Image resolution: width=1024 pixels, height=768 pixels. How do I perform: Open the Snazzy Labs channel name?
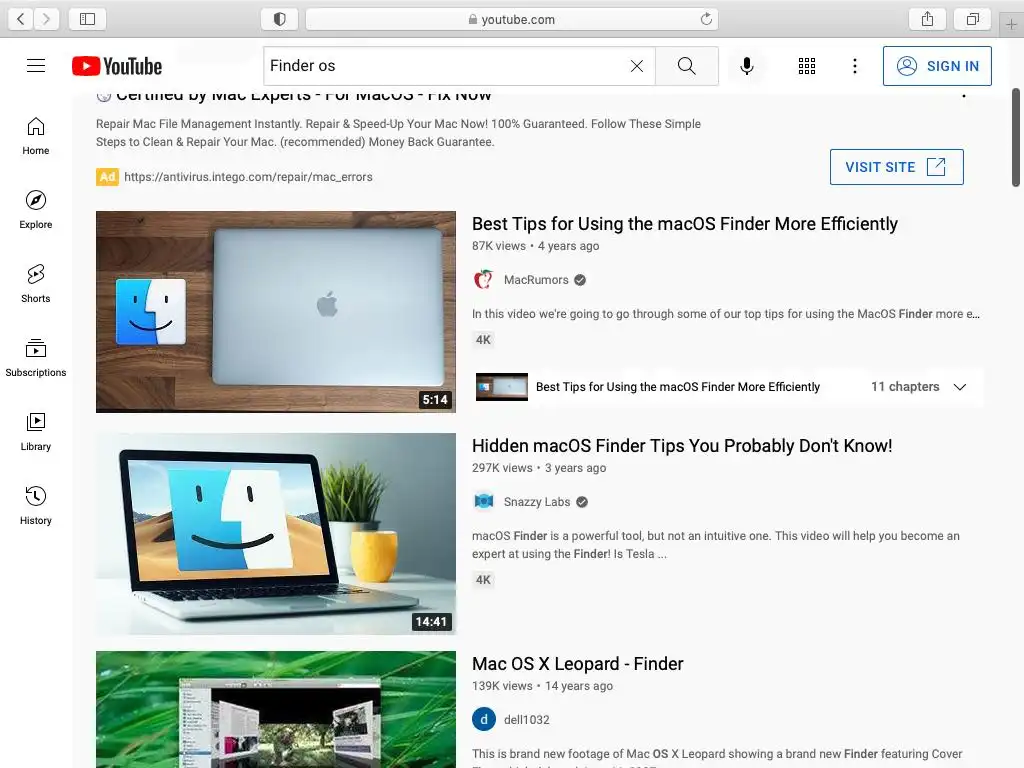[x=537, y=502]
